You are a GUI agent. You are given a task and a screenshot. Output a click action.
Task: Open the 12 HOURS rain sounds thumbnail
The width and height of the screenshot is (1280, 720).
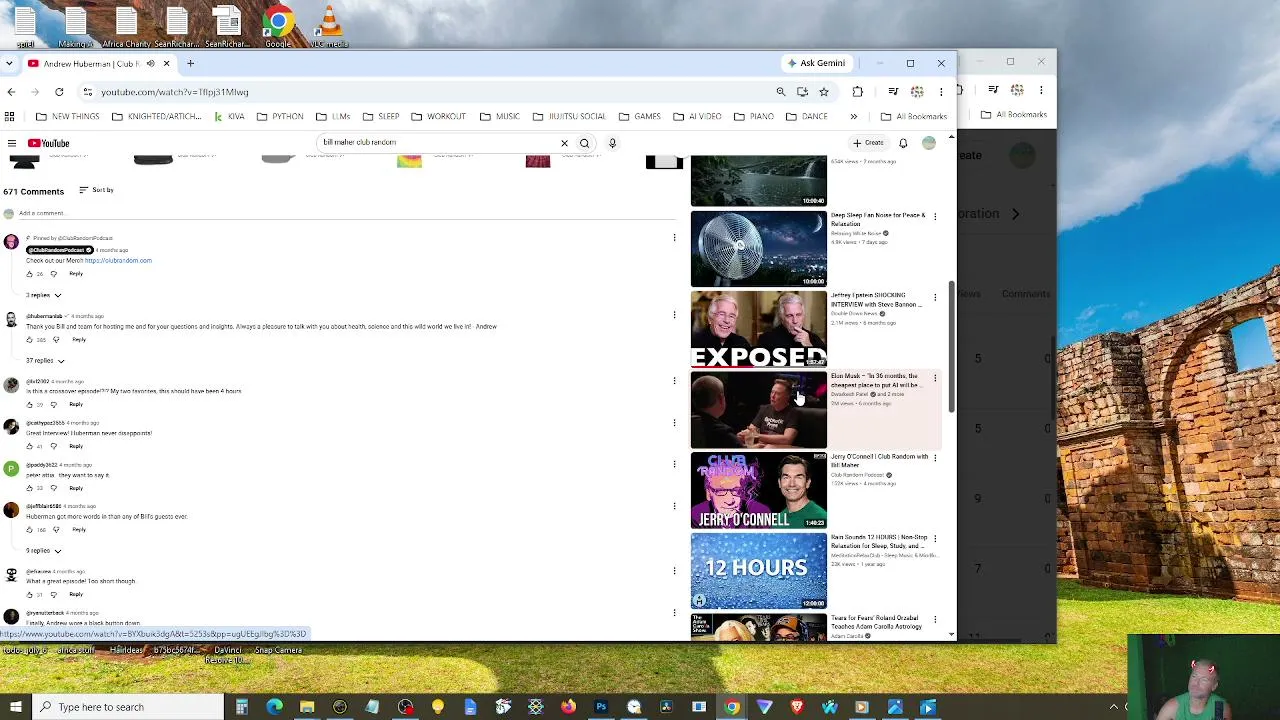point(759,571)
